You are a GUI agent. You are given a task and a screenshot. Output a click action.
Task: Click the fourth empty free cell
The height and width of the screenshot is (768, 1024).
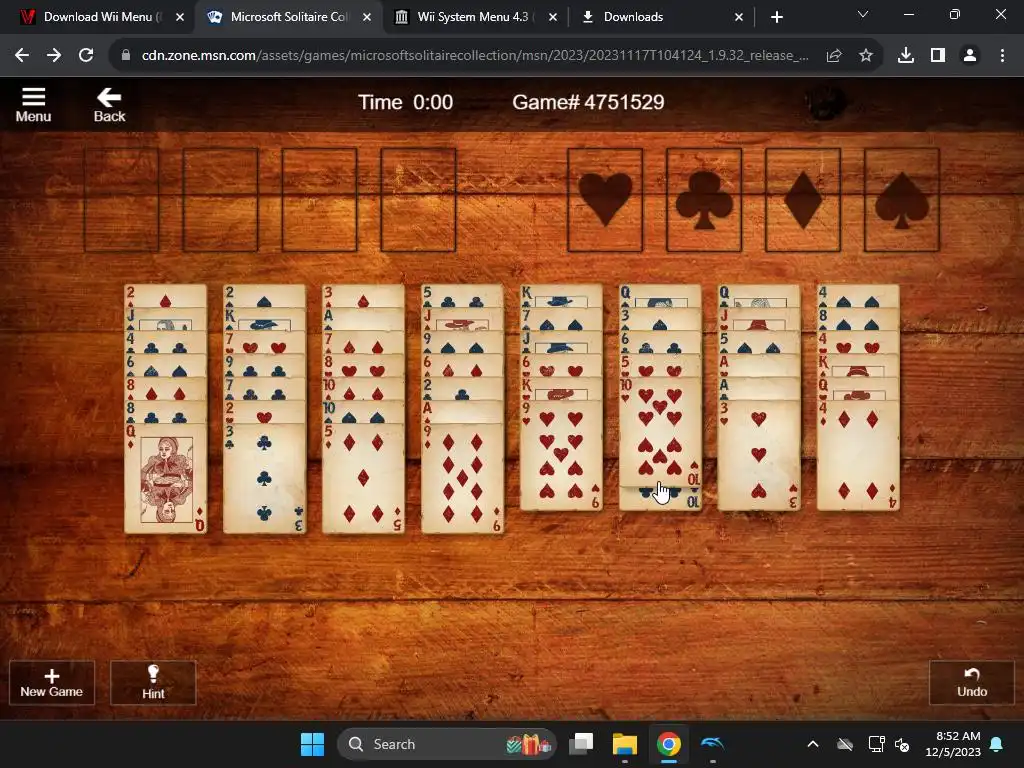[x=419, y=200]
